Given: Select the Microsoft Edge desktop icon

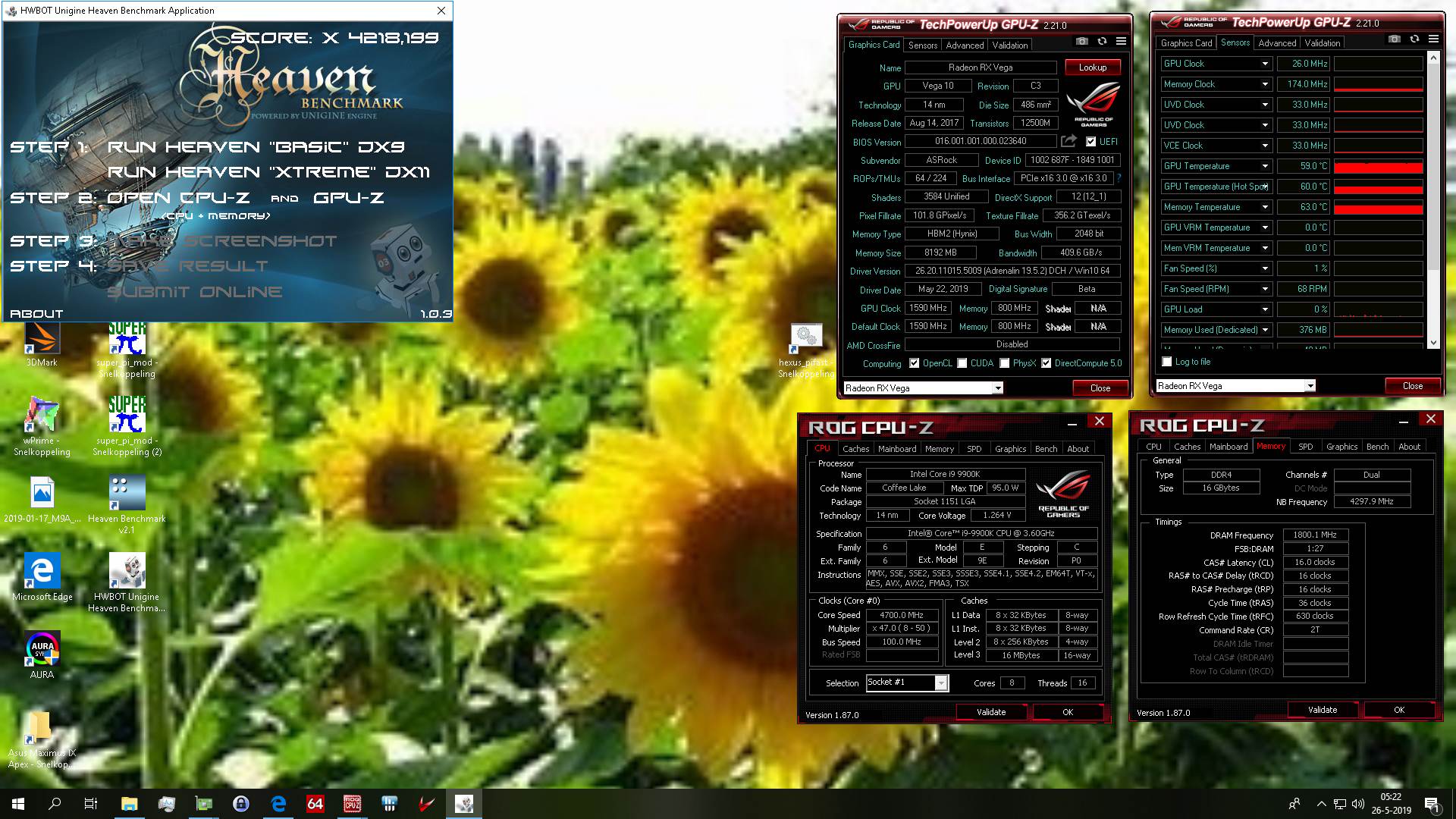Looking at the screenshot, I should pyautogui.click(x=42, y=578).
